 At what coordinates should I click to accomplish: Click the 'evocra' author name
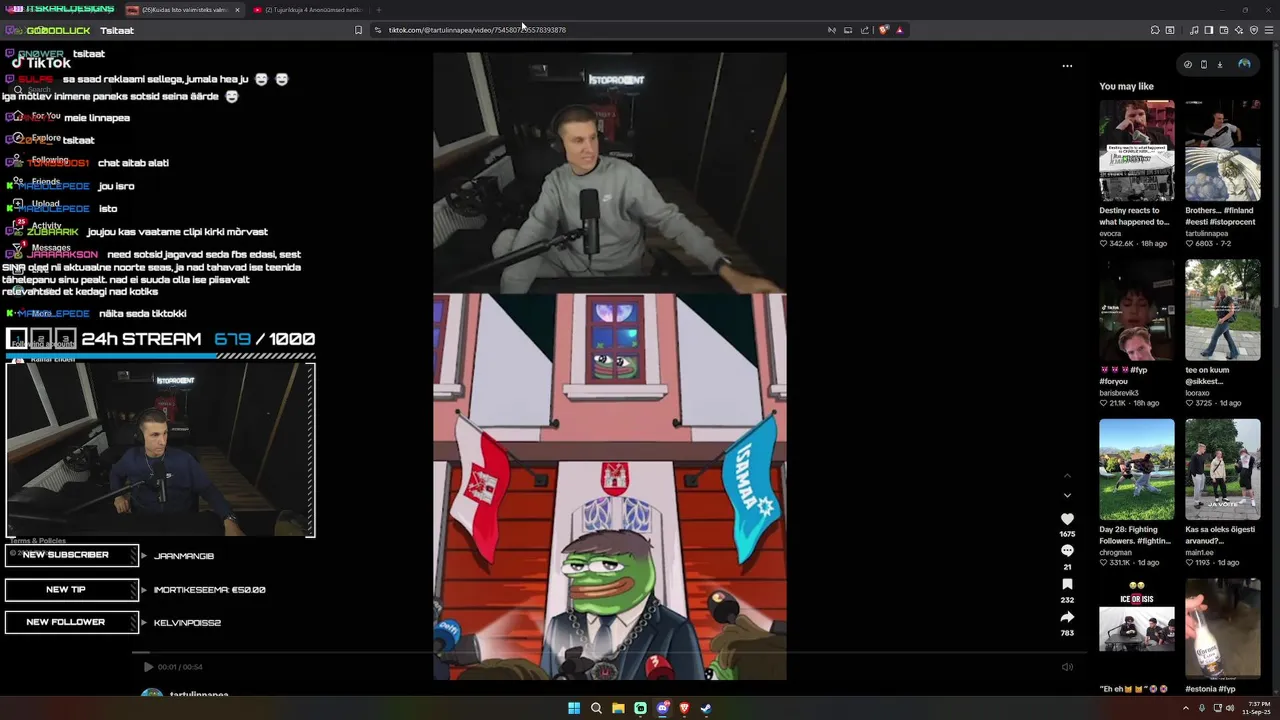pyautogui.click(x=1110, y=233)
